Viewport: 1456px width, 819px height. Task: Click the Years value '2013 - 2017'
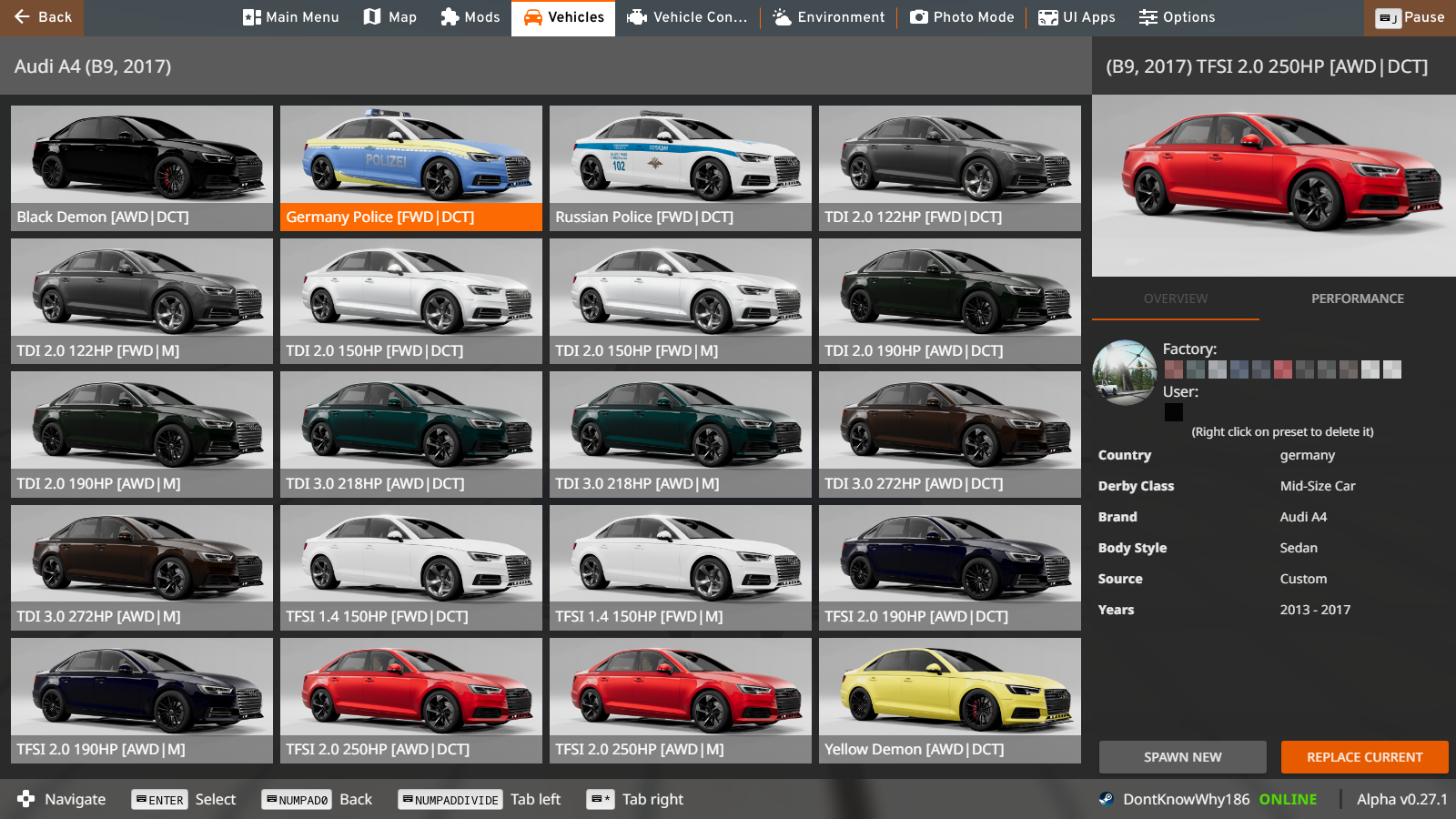coord(1315,610)
